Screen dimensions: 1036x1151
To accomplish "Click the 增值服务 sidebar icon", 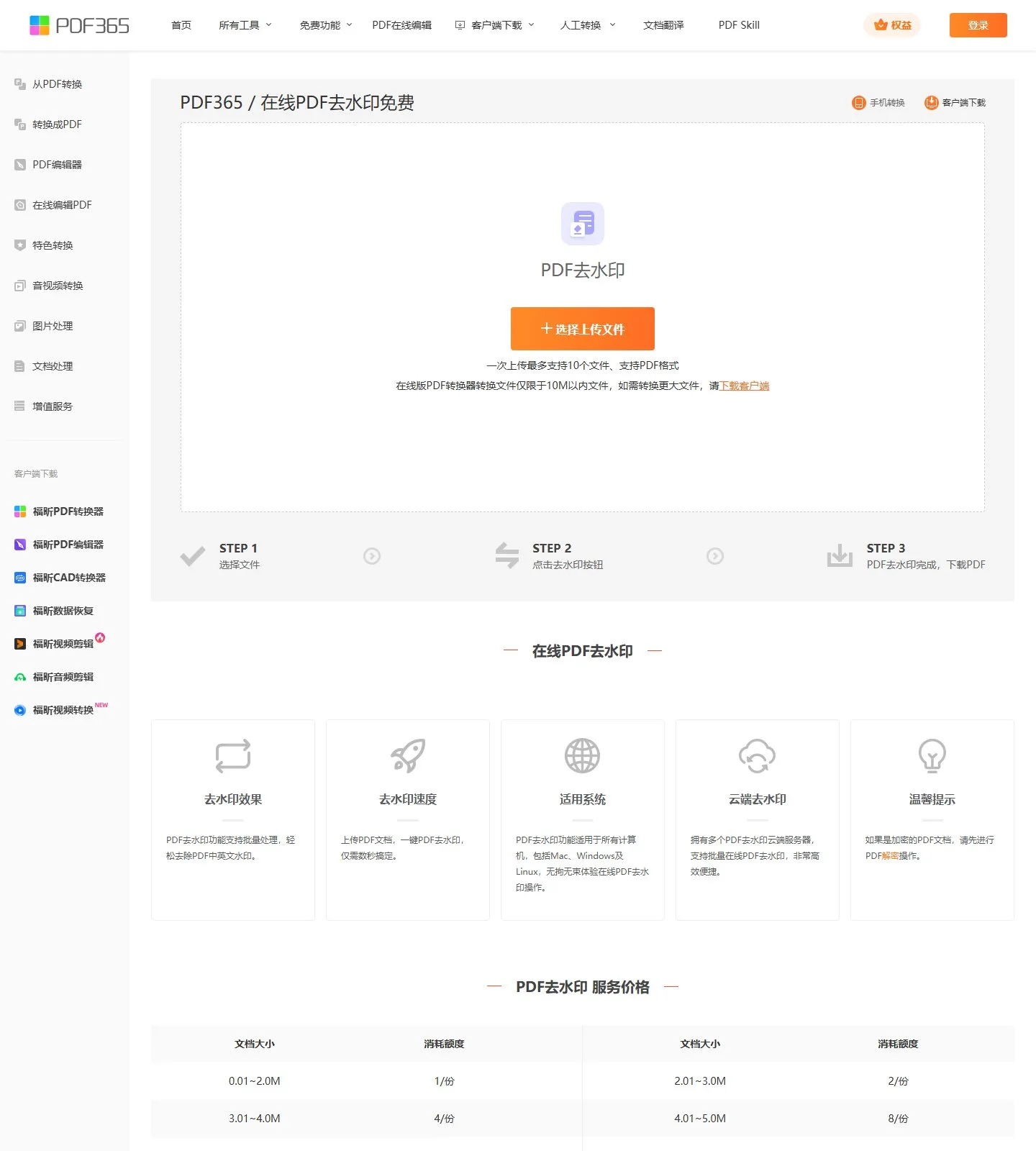I will click(20, 406).
